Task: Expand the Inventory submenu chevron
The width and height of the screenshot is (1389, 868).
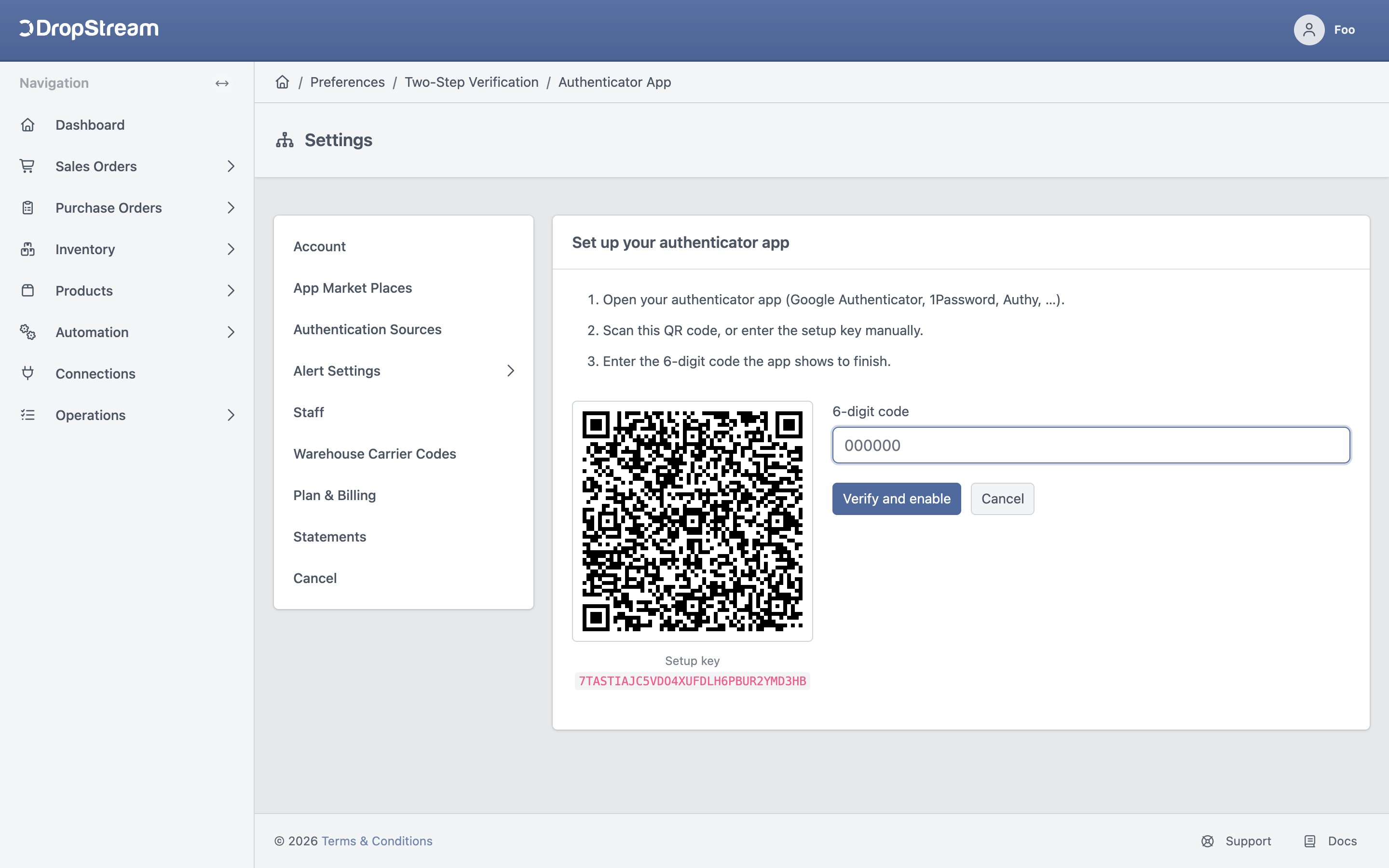Action: (231, 249)
